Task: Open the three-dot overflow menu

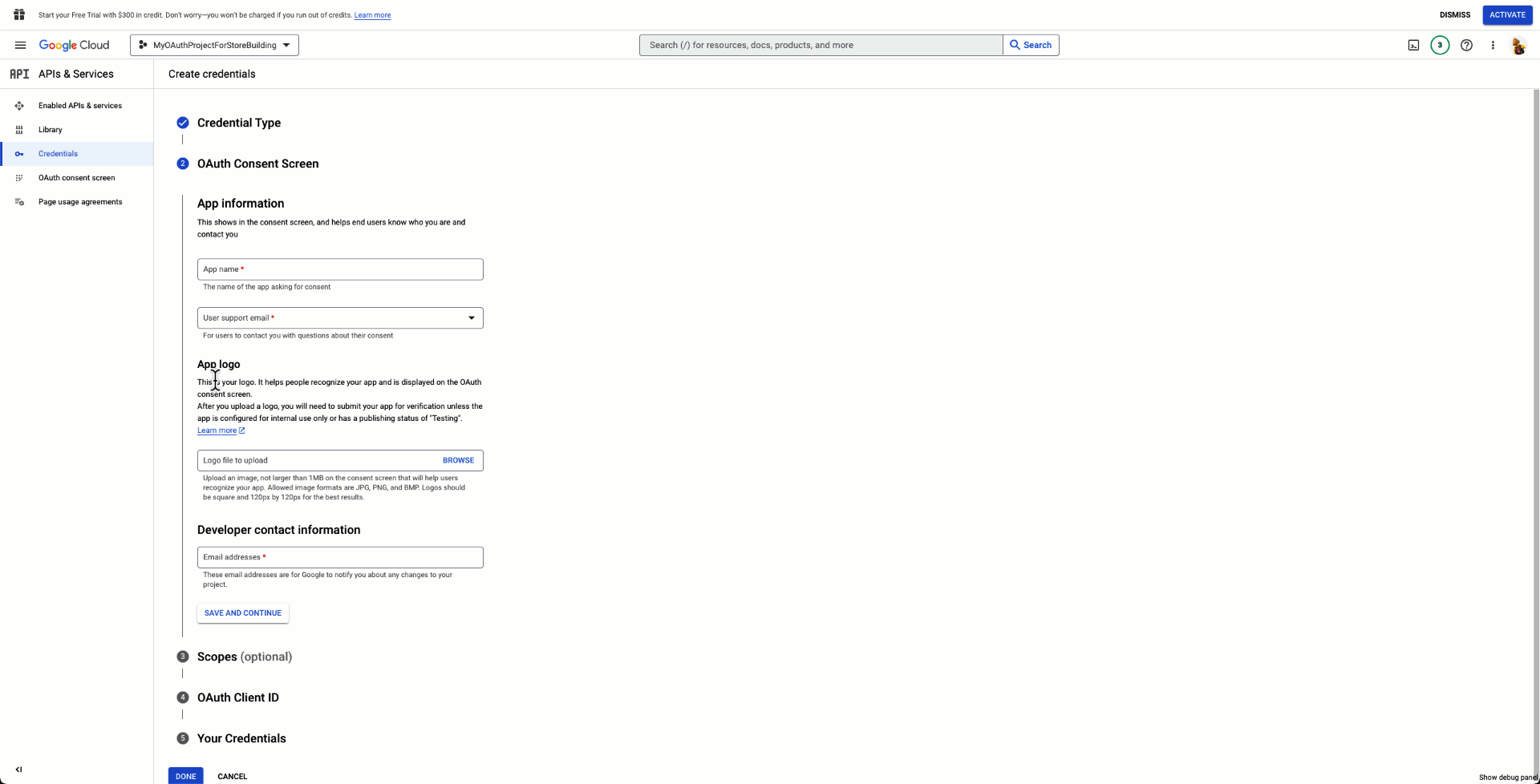Action: pos(1493,45)
